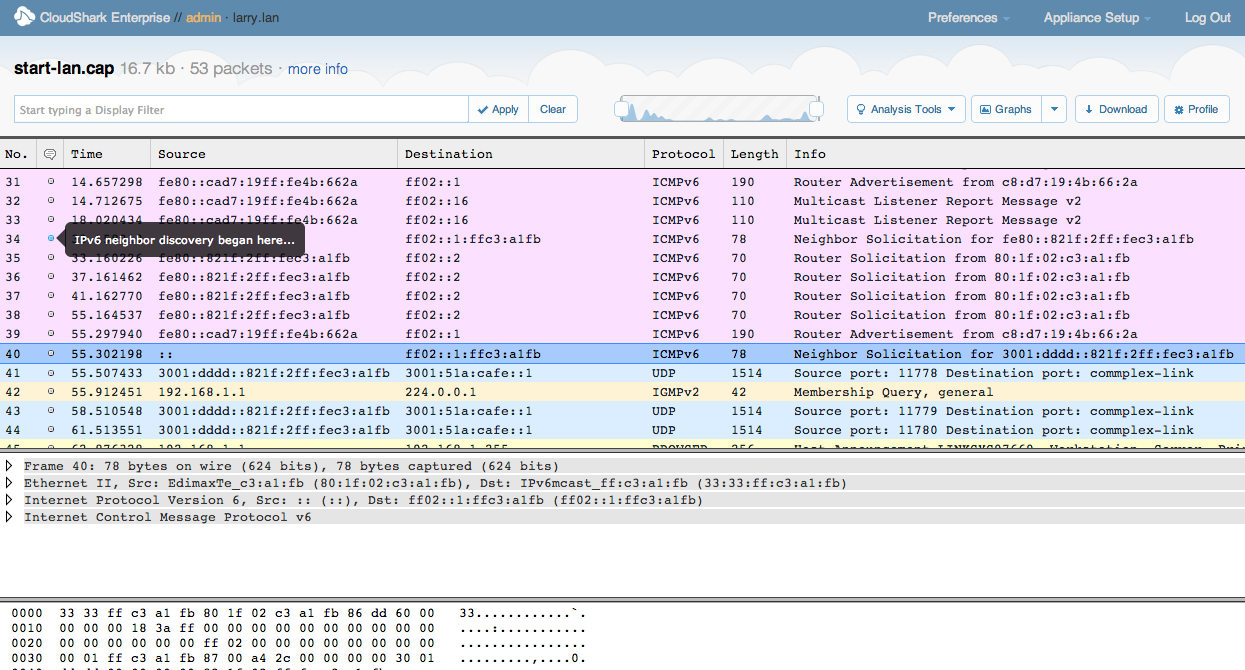
Task: Expand the Frame 40 details
Action: tap(10, 466)
